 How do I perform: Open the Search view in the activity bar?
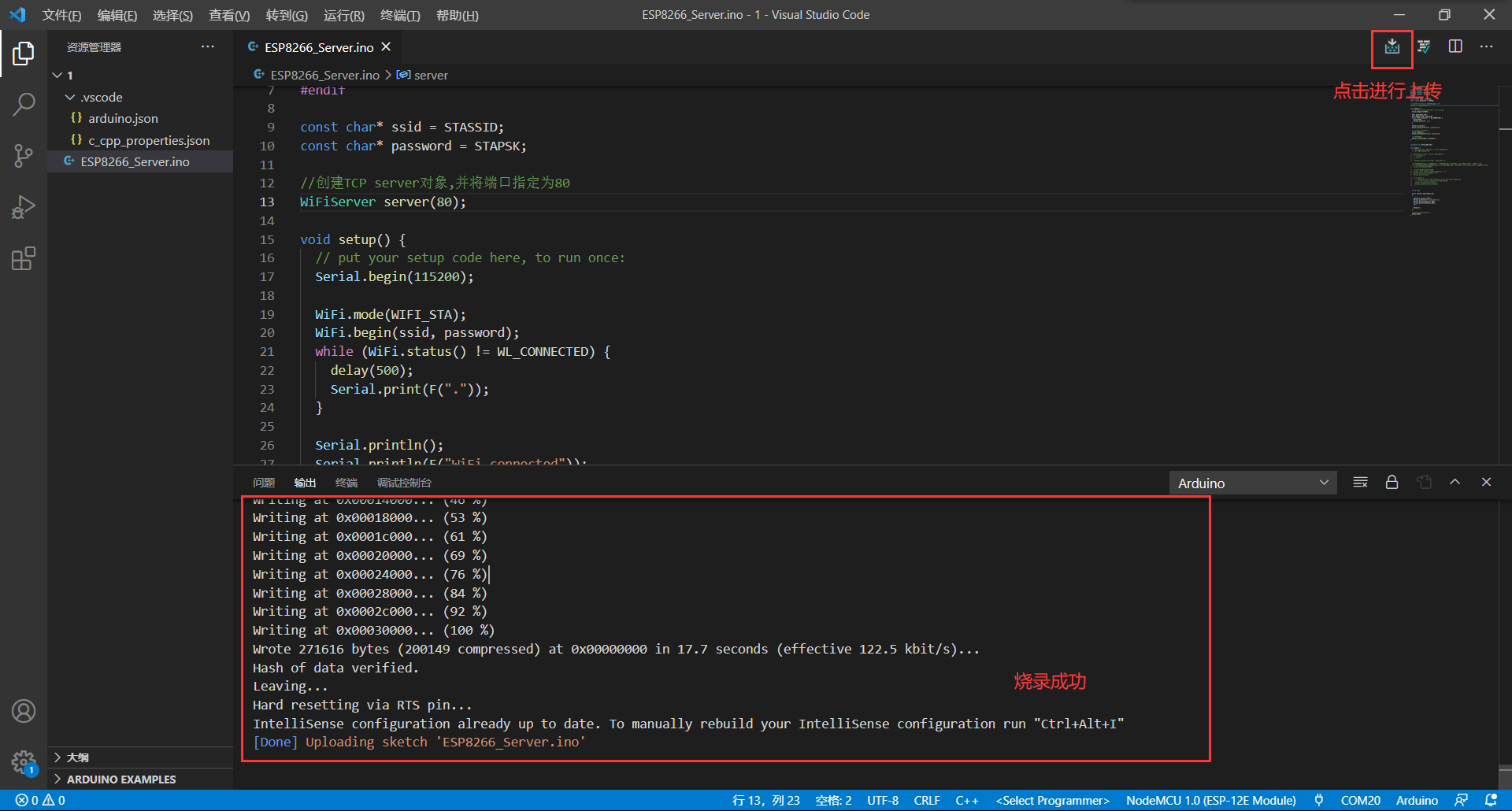(24, 104)
